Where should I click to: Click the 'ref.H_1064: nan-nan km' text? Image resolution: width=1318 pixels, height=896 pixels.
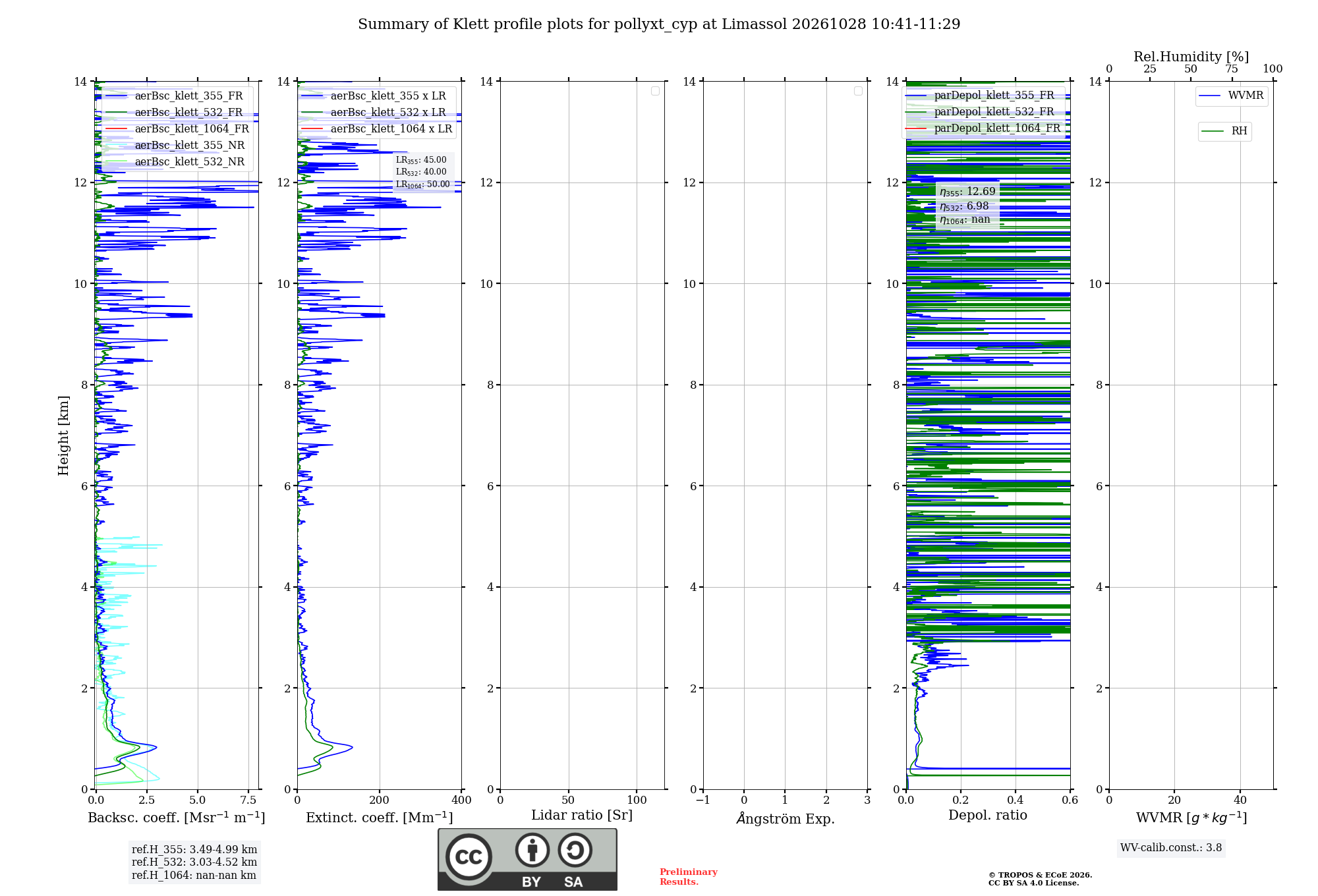[x=194, y=875]
